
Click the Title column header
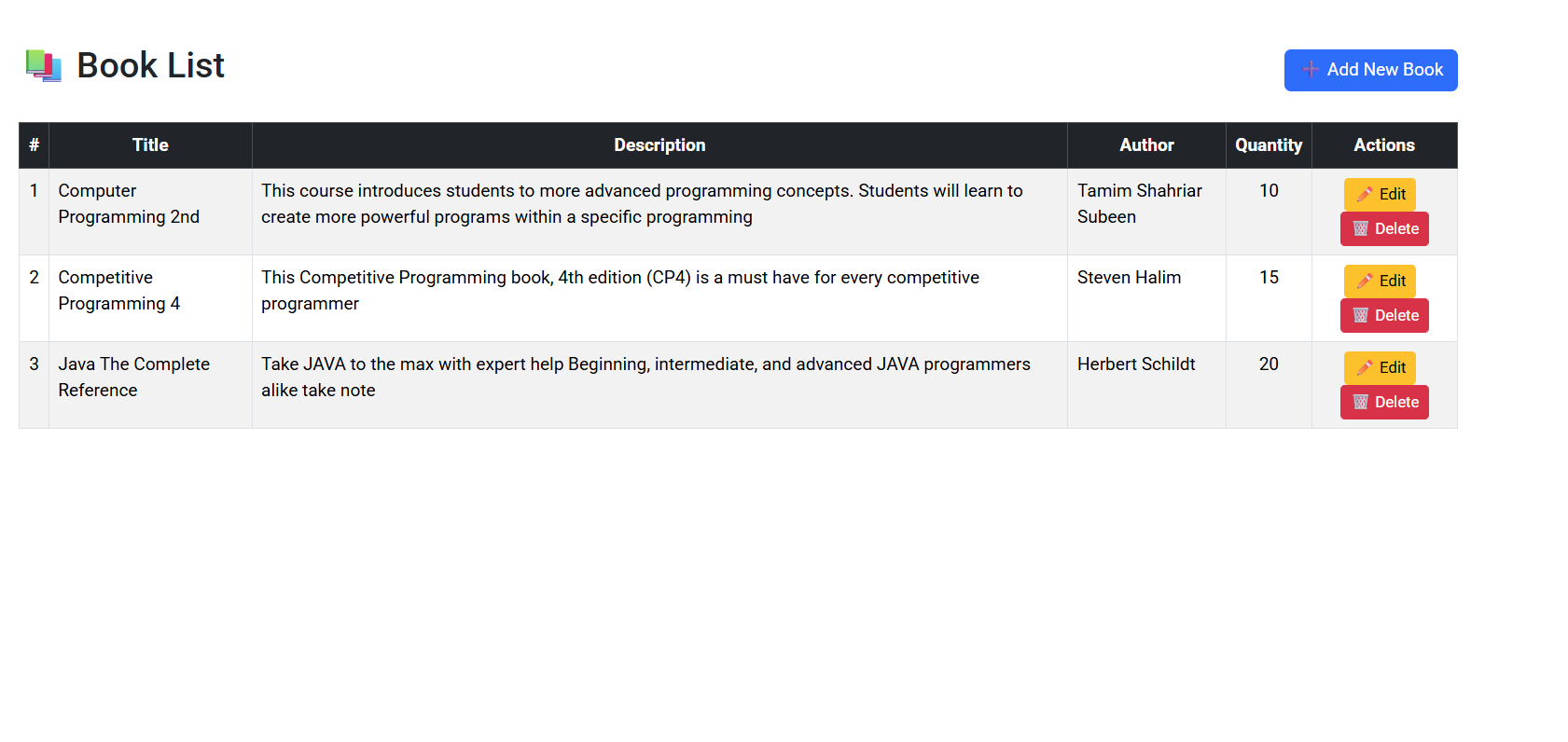pos(150,145)
